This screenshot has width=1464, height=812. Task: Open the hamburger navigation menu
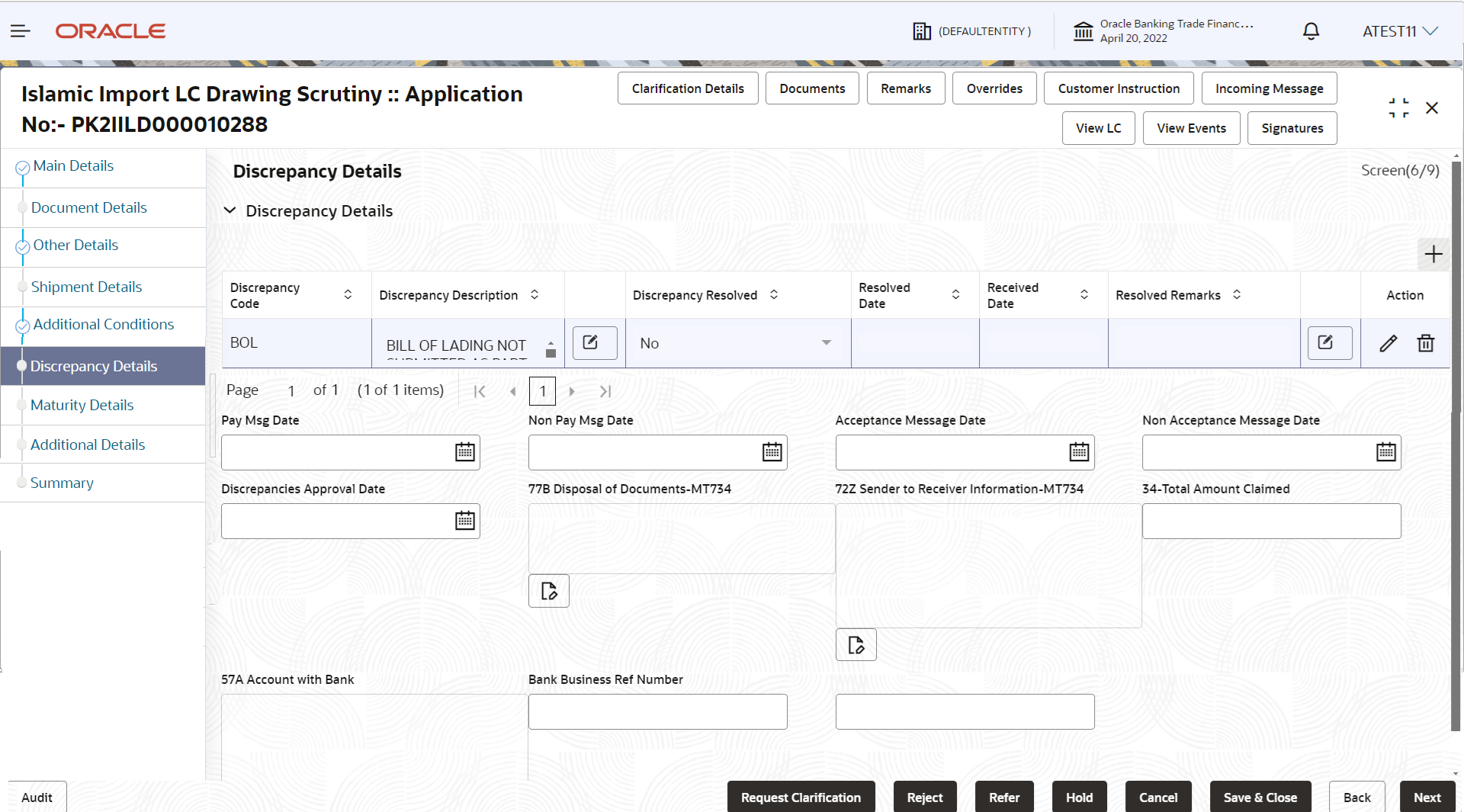[x=21, y=31]
